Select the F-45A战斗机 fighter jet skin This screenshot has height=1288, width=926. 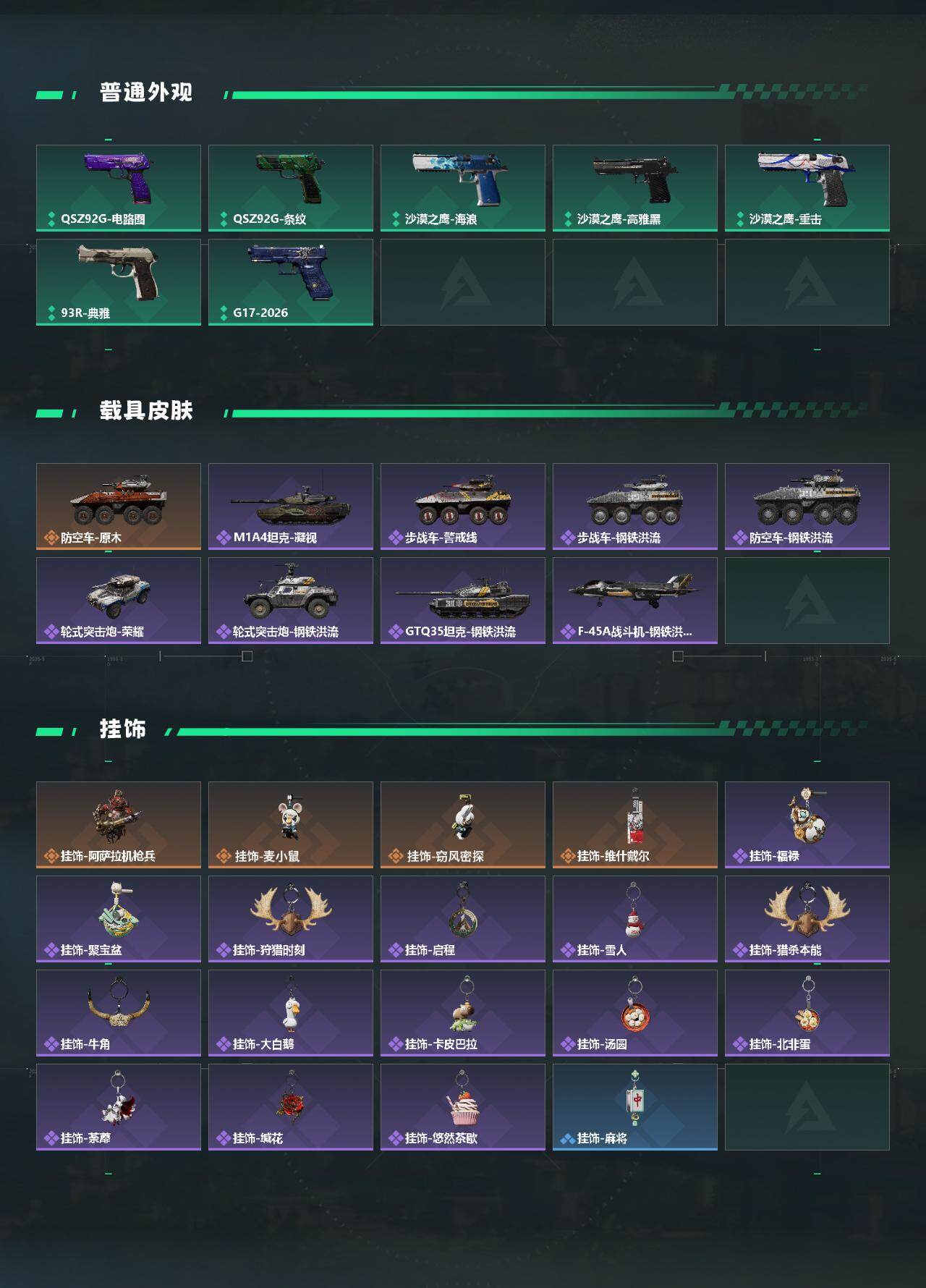pos(635,601)
